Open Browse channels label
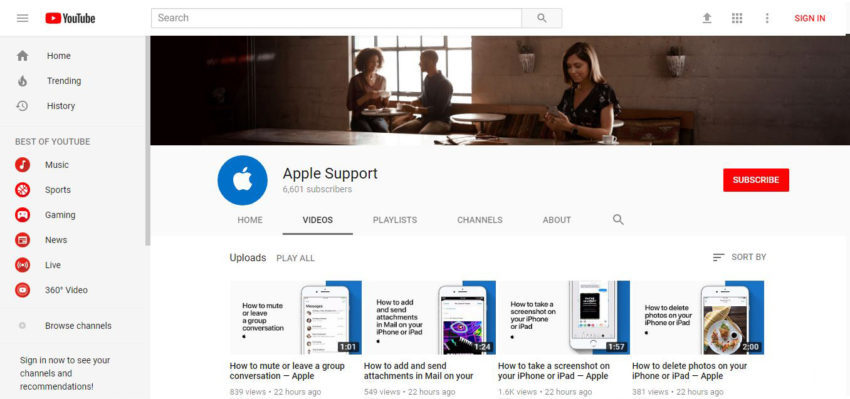This screenshot has width=850, height=399. pos(78,326)
